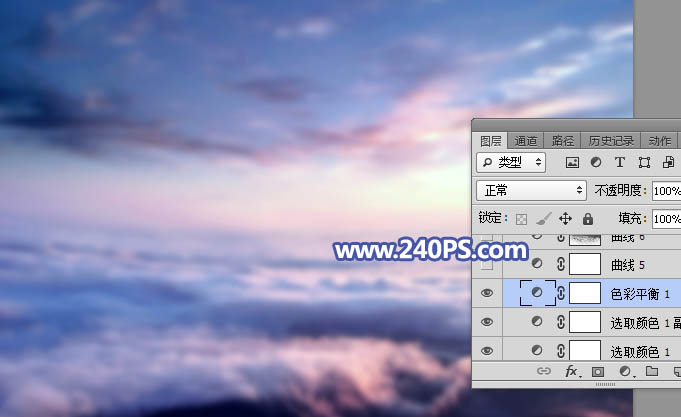Toggle lock all padlock icon
This screenshot has height=417, width=681.
[588, 218]
